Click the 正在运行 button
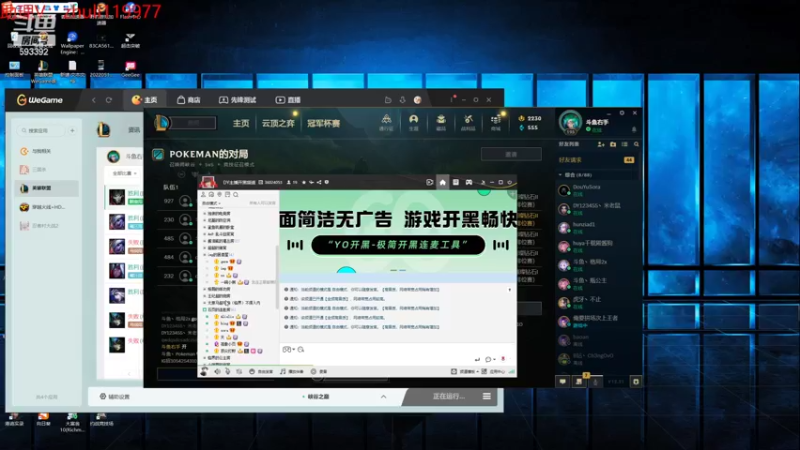 [449, 396]
